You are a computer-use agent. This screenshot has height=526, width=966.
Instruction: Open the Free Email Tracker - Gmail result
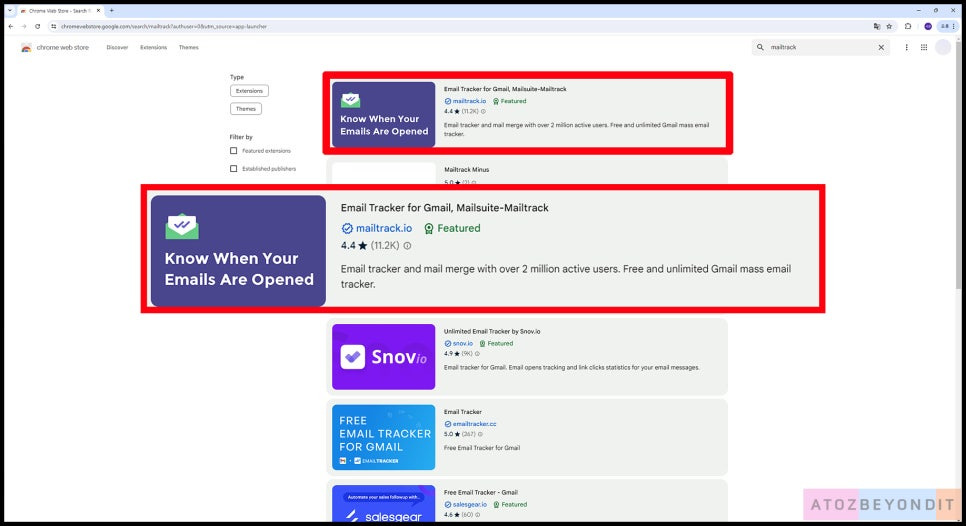point(481,493)
